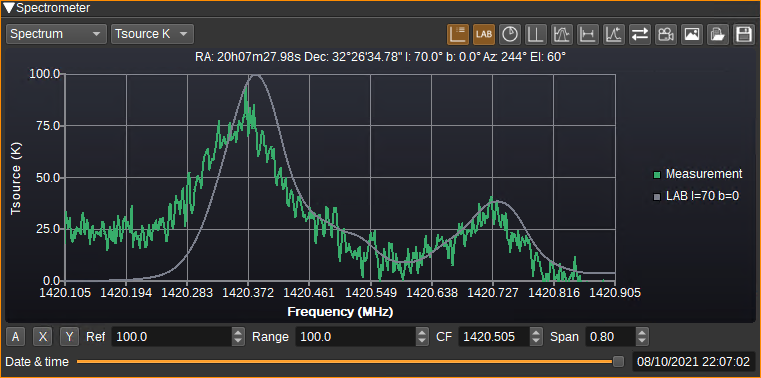The width and height of the screenshot is (761, 378).
Task: Click the horizontal span measurement icon
Action: click(588, 34)
